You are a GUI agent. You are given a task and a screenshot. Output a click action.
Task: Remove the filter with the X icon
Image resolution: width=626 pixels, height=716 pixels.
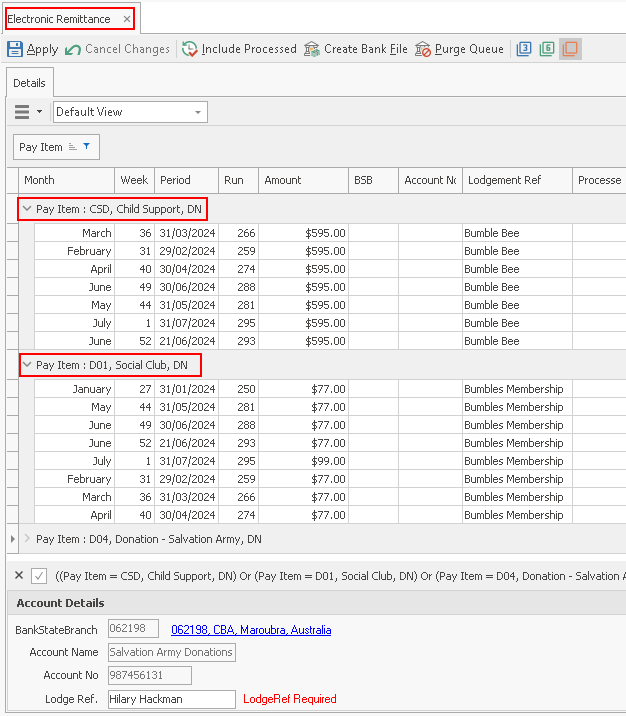(x=19, y=575)
